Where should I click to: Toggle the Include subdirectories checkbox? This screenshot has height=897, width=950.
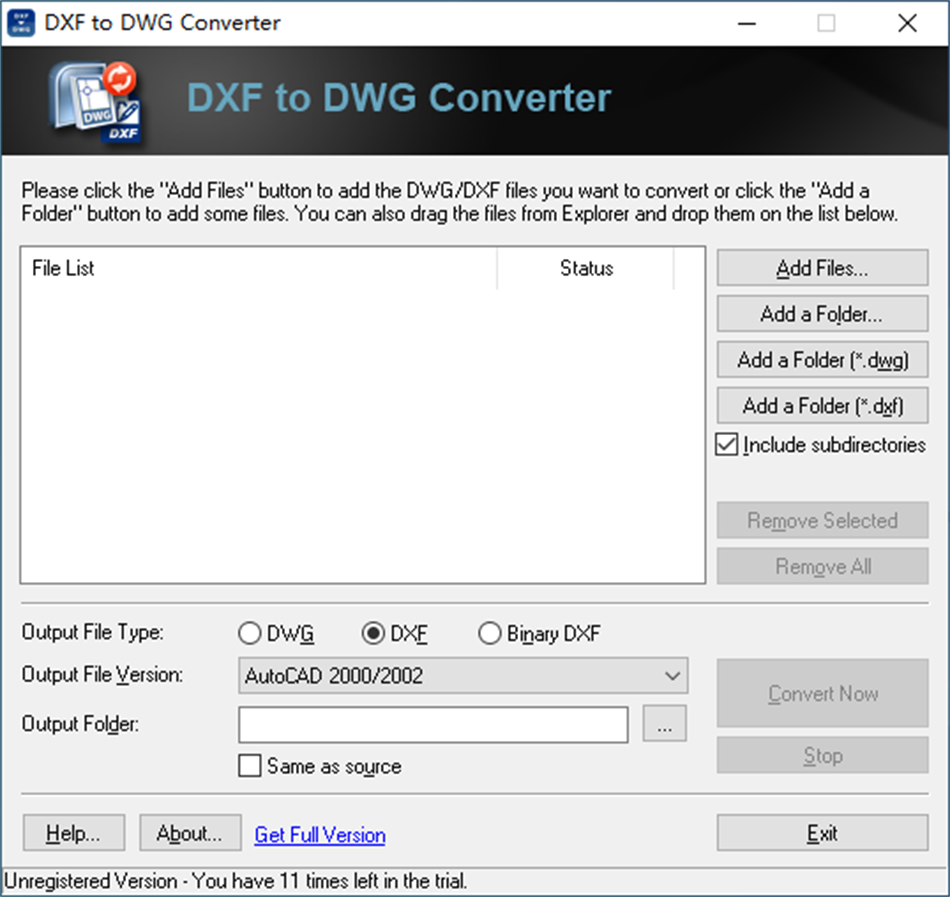click(727, 444)
